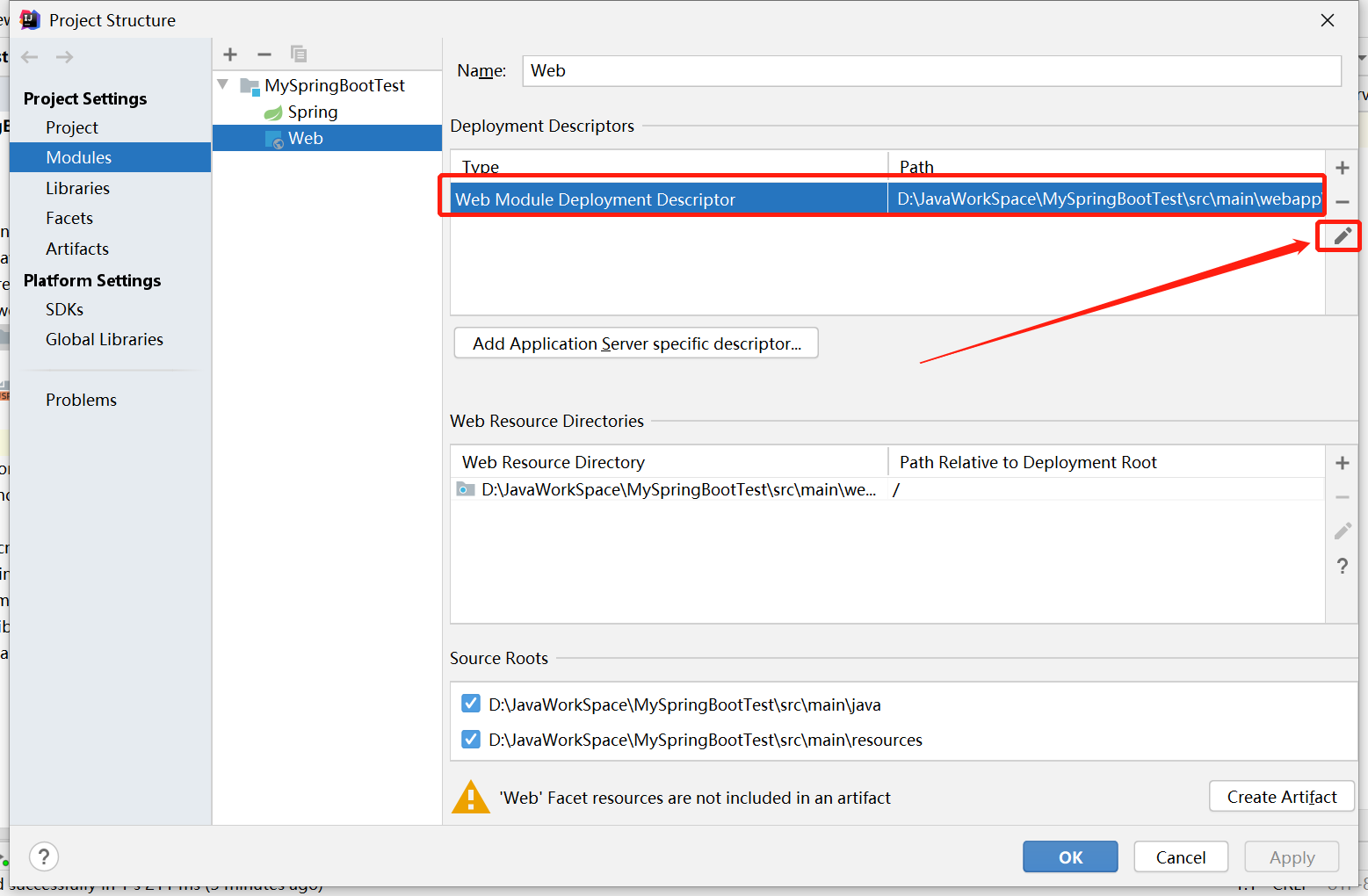
Task: Open help for Web Resource Directories panel
Action: click(x=1342, y=566)
